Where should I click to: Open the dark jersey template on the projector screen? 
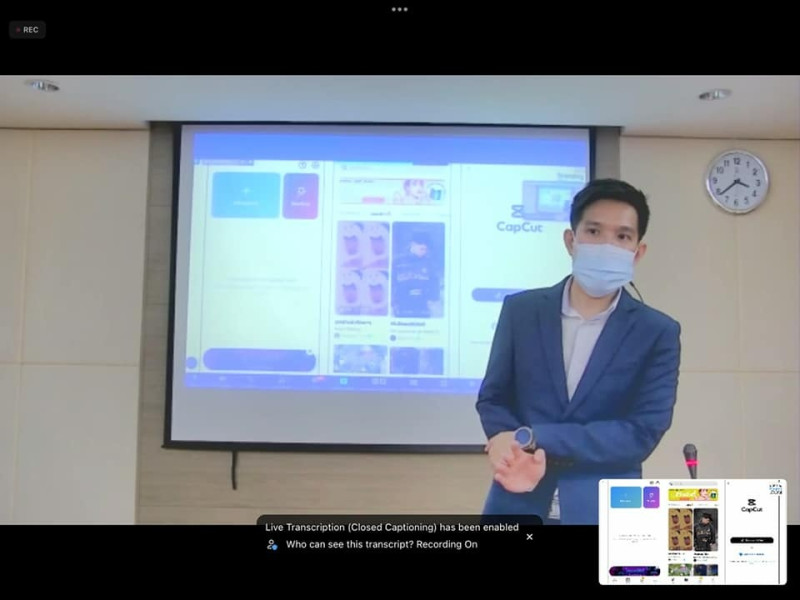point(418,268)
